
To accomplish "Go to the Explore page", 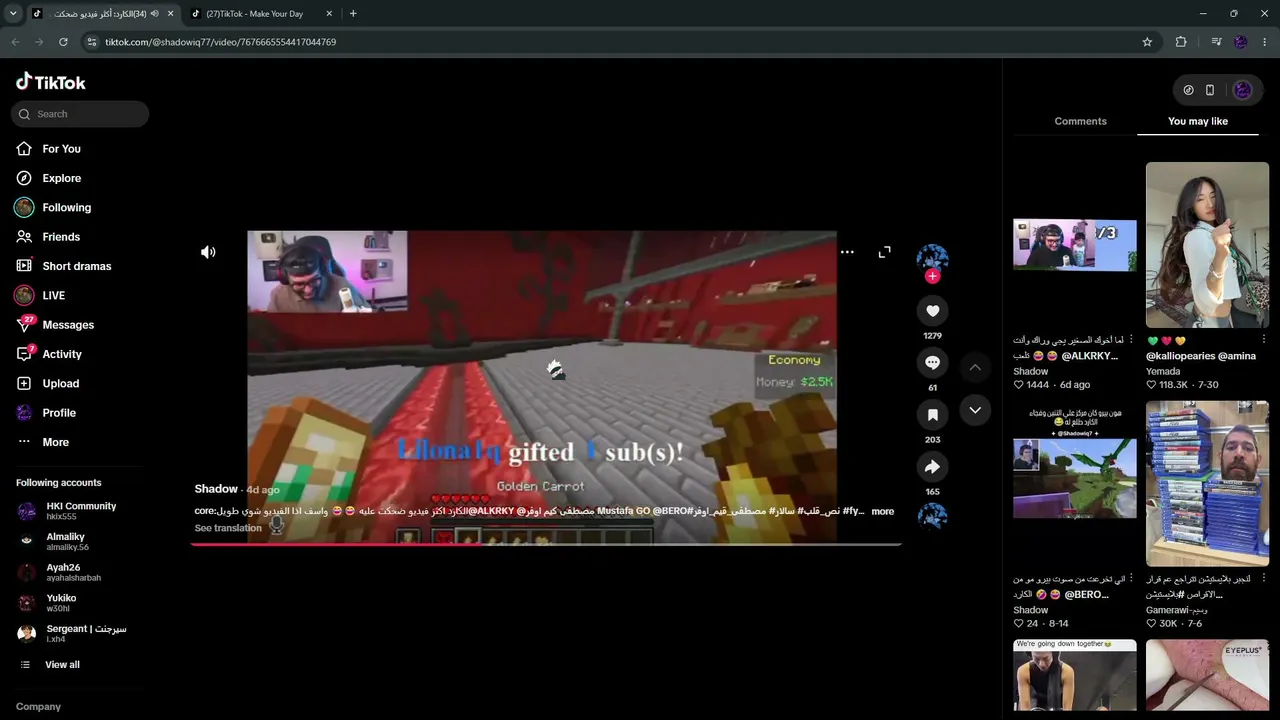I will coord(61,178).
